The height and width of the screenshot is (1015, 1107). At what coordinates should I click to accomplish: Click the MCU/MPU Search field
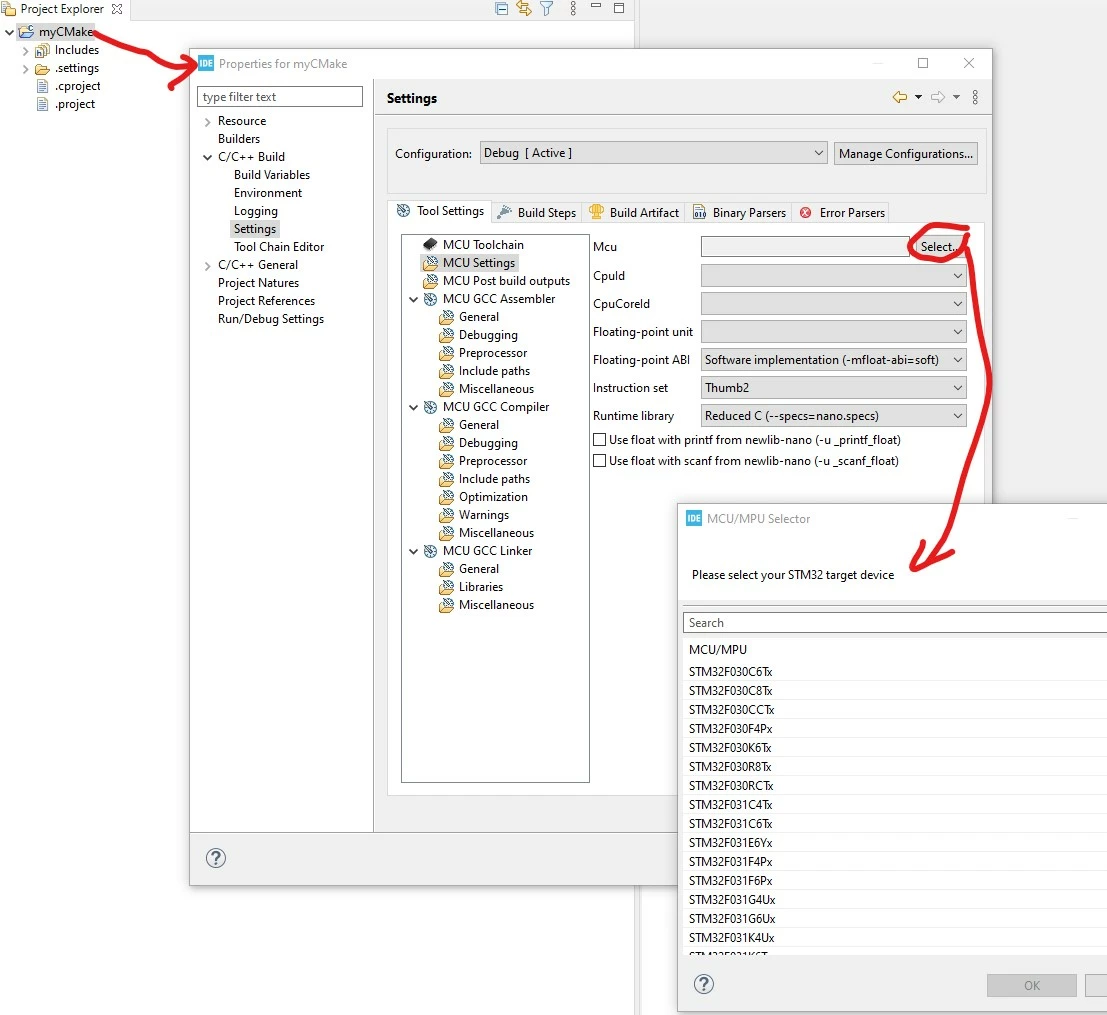(894, 623)
